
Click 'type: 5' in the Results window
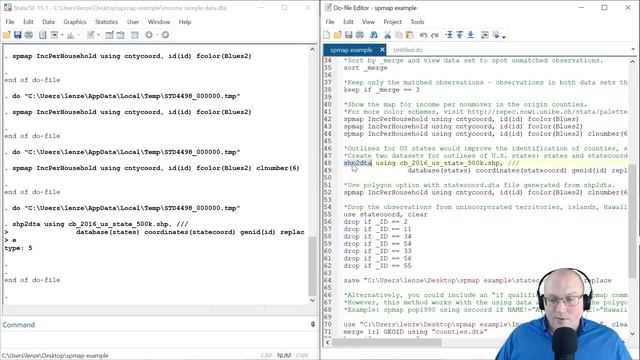[x=18, y=248]
